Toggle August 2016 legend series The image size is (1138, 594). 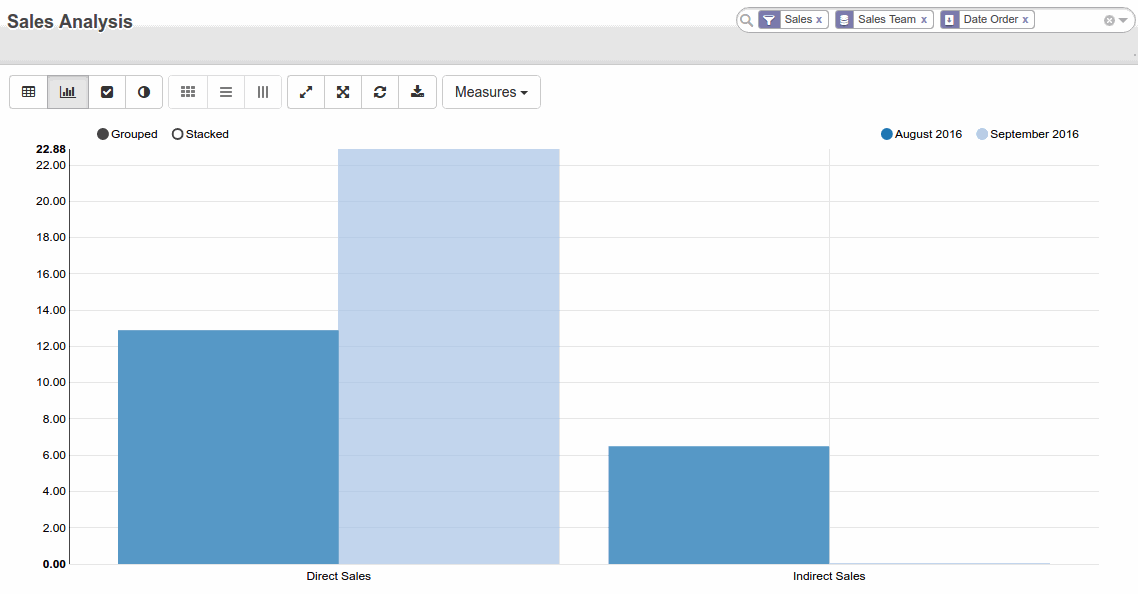(x=921, y=134)
